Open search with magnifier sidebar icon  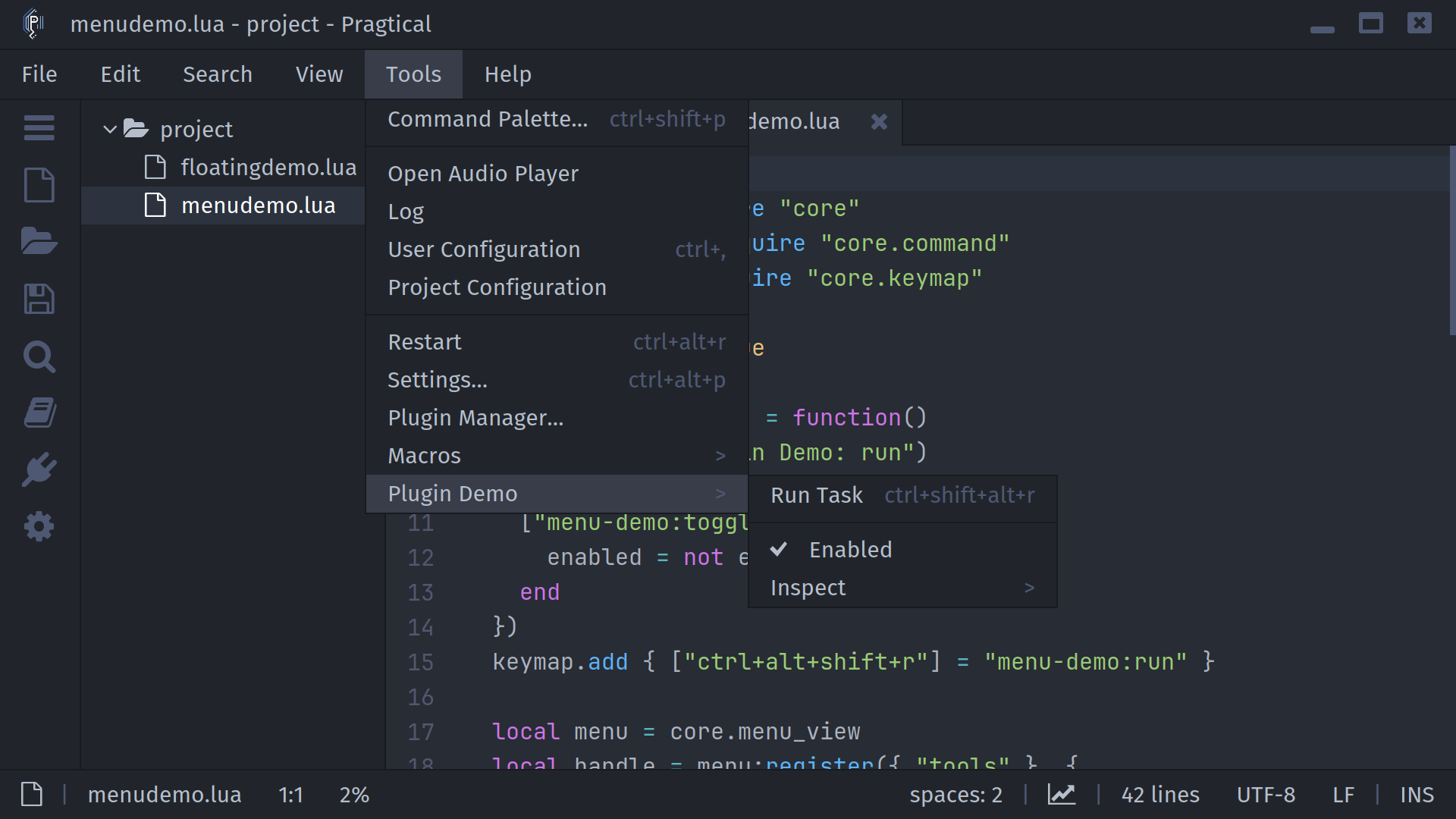(39, 356)
